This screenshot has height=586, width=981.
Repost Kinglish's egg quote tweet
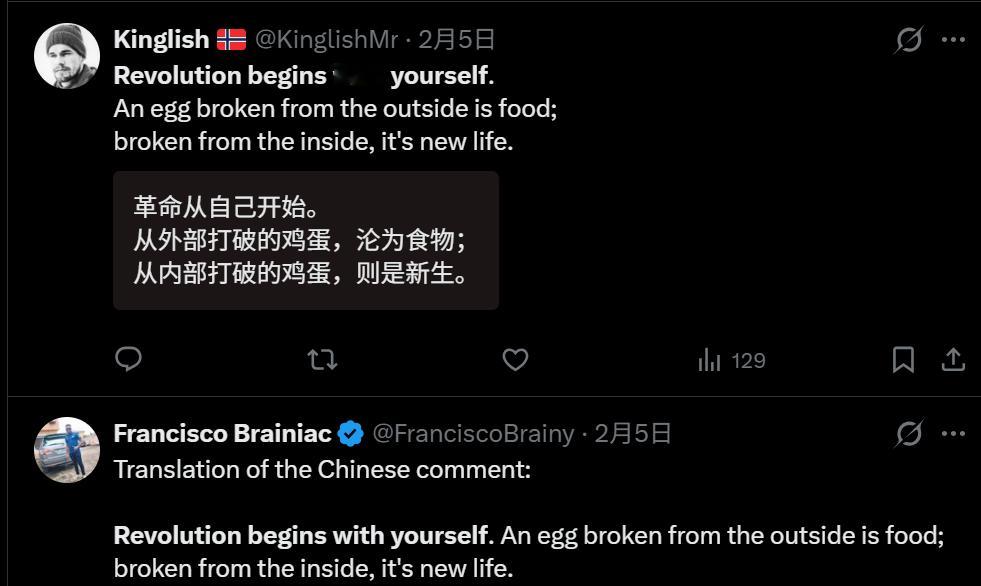click(322, 359)
